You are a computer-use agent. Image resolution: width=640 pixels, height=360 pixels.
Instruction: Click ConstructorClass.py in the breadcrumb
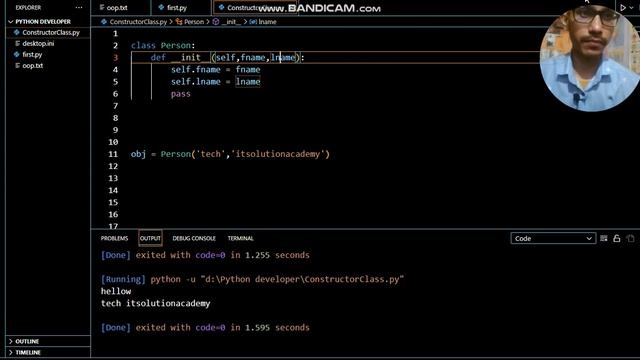(138, 22)
